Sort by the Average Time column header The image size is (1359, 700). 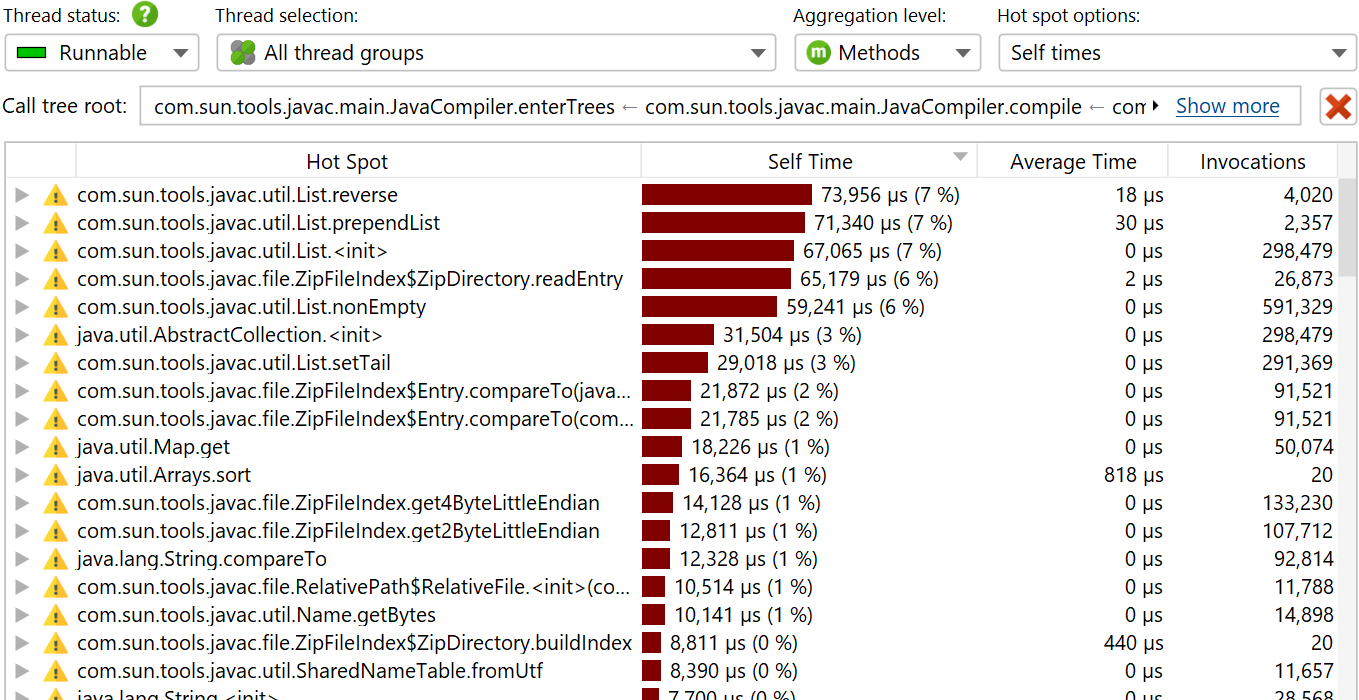point(1073,162)
